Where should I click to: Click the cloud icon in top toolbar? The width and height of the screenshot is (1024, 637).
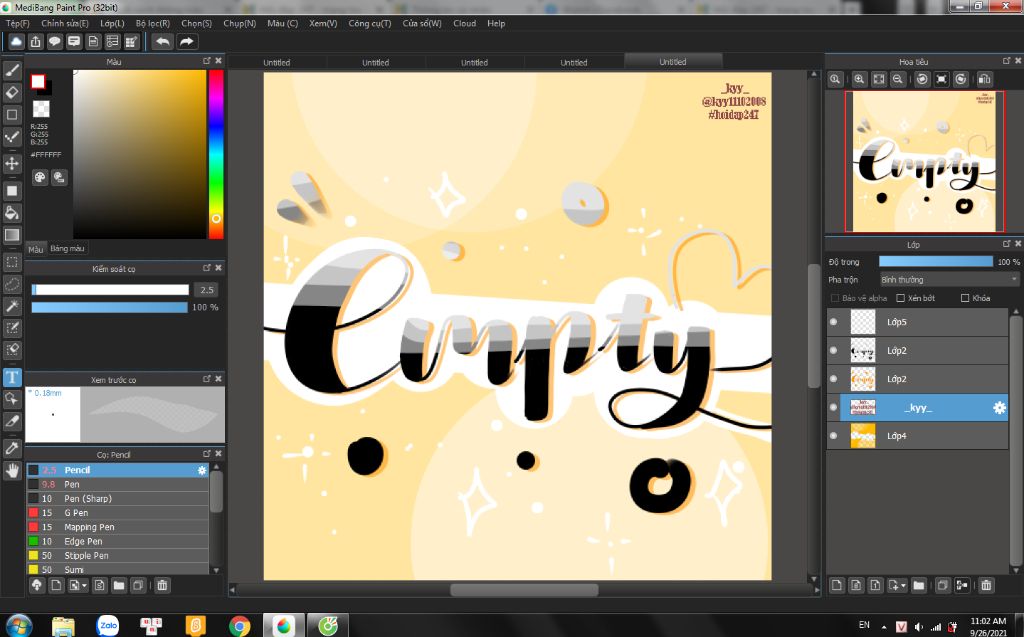(16, 42)
